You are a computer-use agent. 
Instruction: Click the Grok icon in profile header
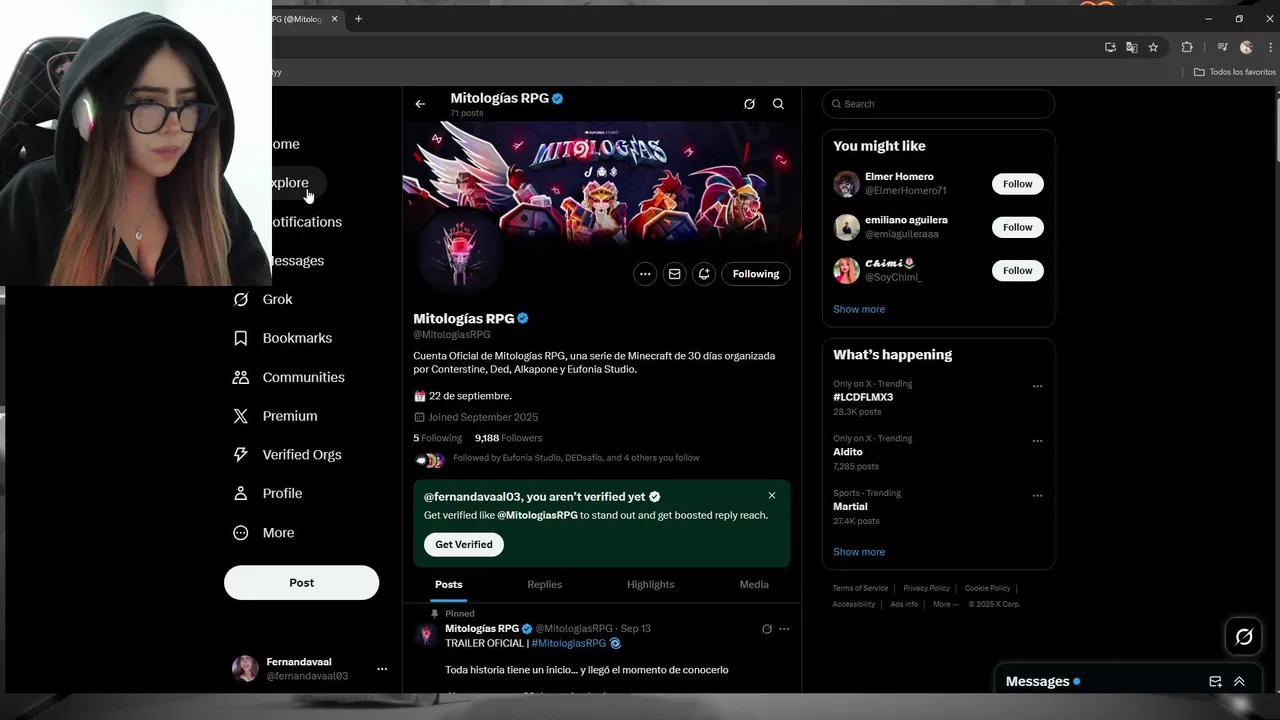tap(749, 104)
